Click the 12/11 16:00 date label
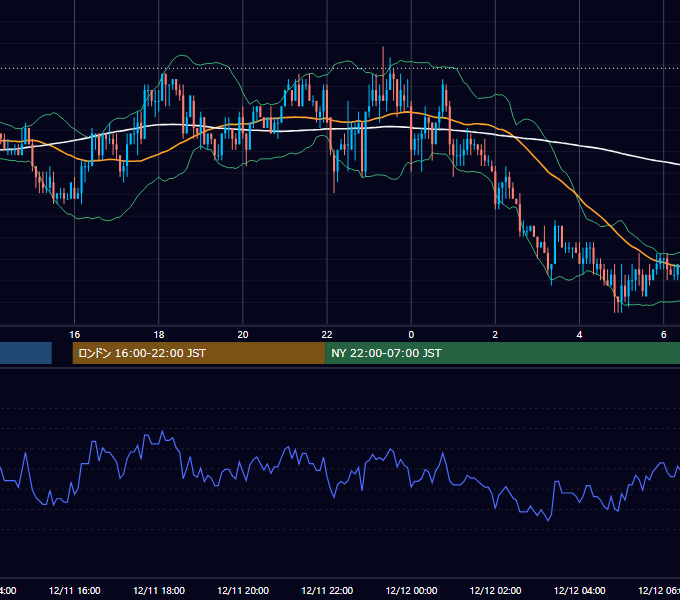Viewport: 680px width, 600px height. point(75,590)
